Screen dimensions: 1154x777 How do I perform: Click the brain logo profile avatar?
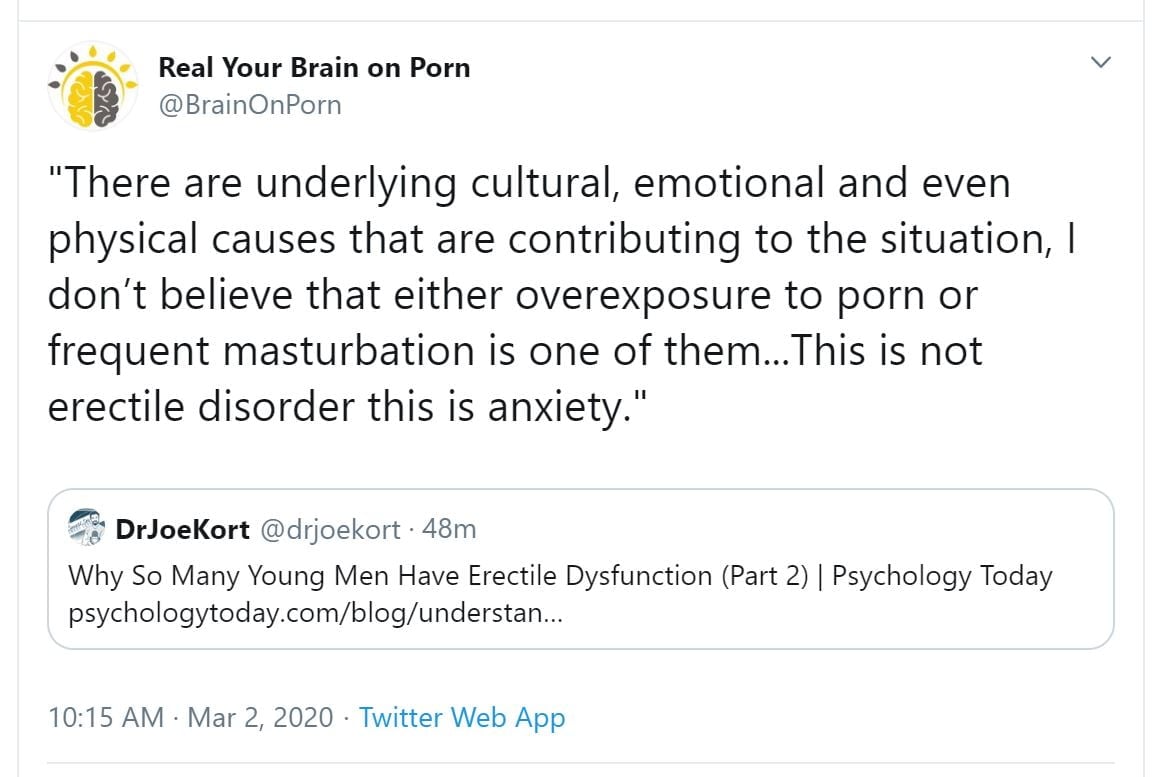click(x=93, y=86)
